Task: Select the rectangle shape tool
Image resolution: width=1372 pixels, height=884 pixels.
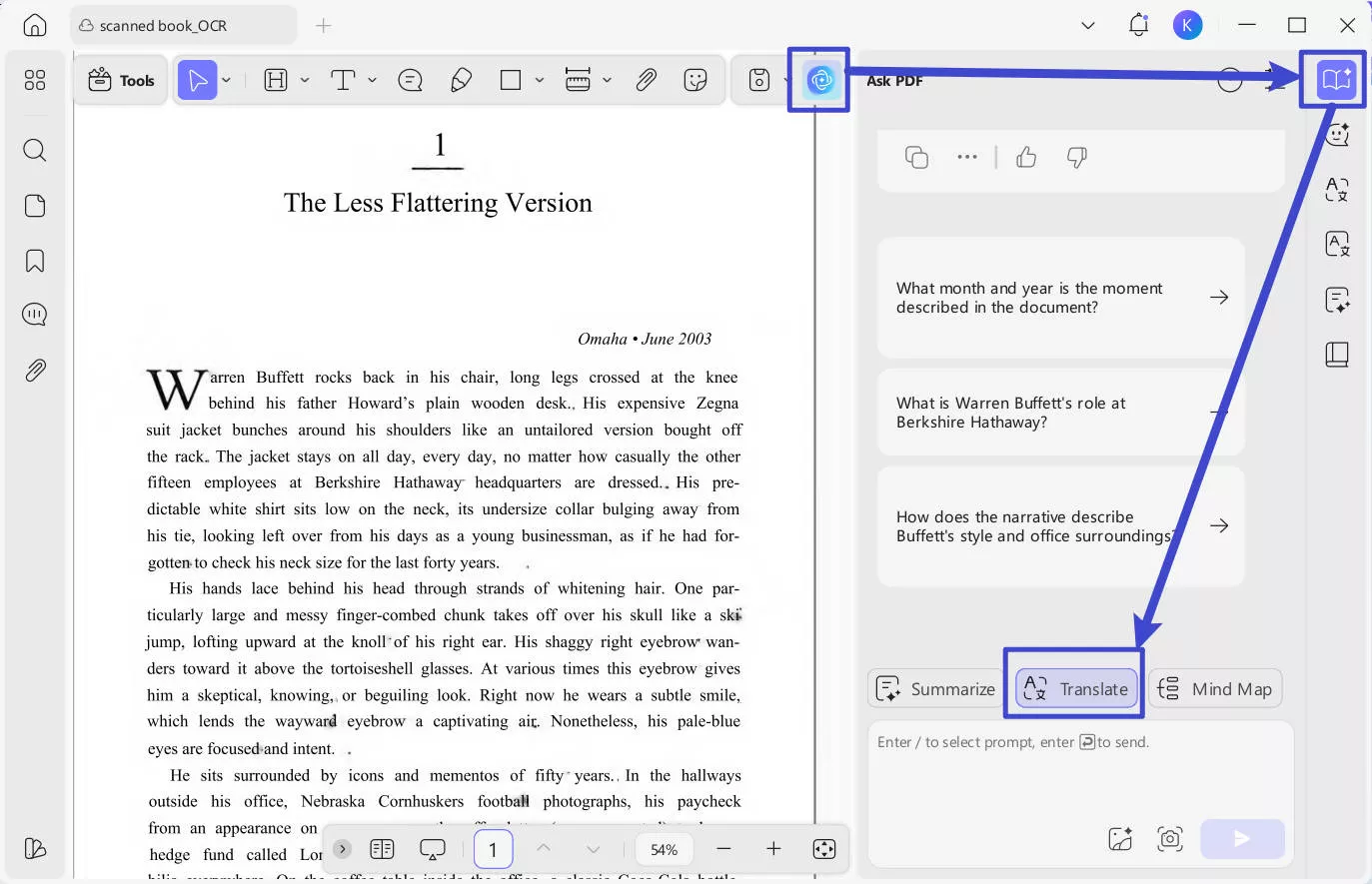Action: pyautogui.click(x=511, y=80)
